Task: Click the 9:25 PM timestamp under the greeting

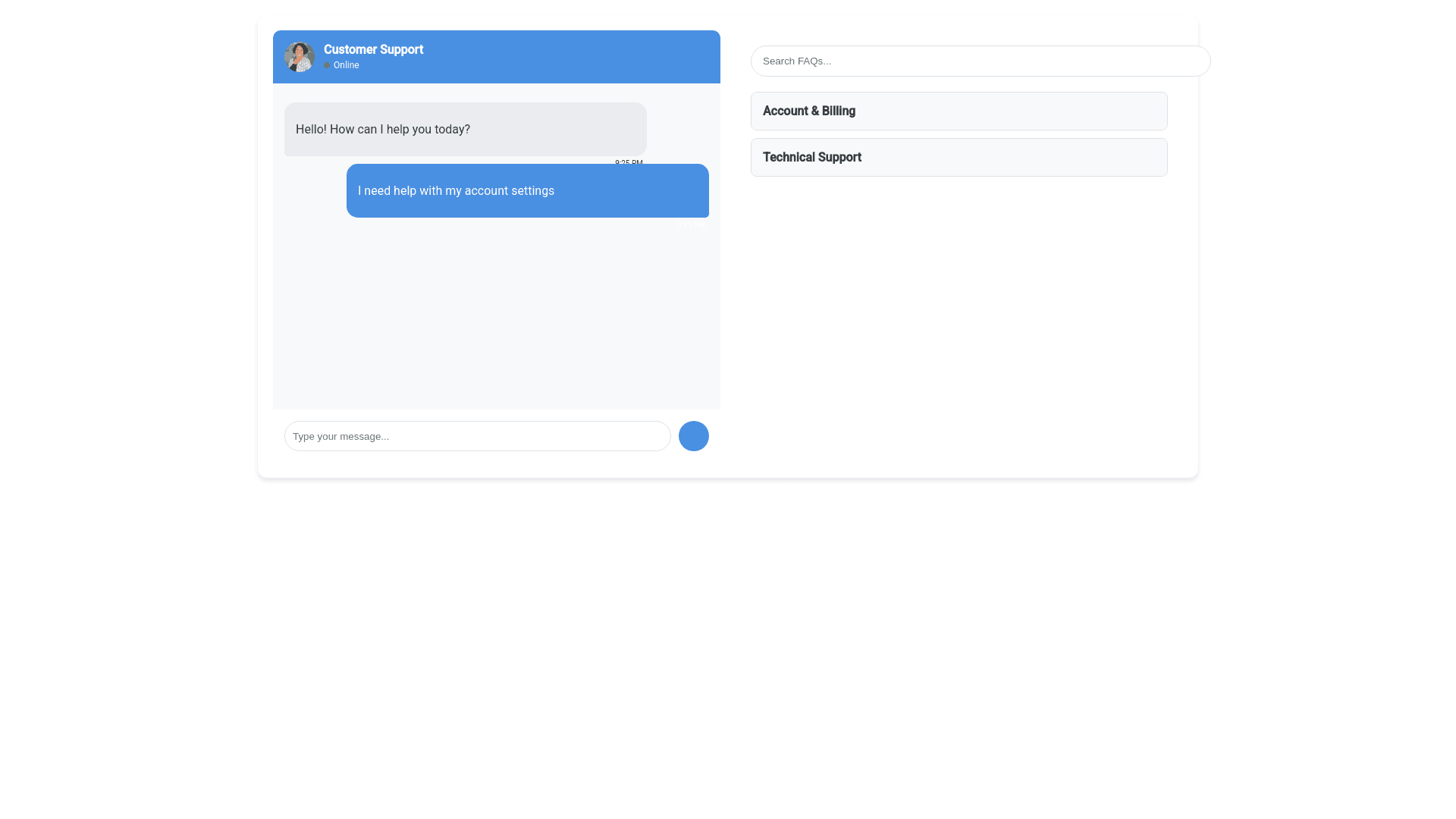Action: coord(629,163)
